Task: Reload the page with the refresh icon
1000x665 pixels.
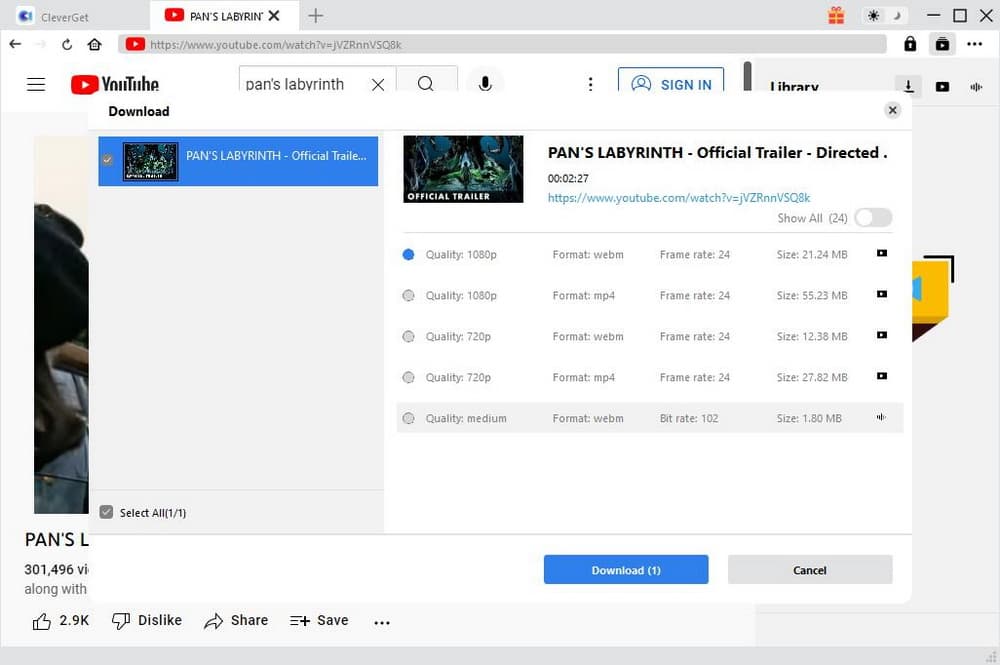Action: [x=67, y=44]
